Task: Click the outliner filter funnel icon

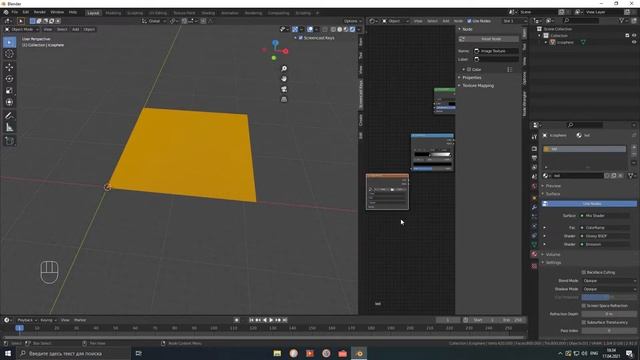Action: click(622, 20)
